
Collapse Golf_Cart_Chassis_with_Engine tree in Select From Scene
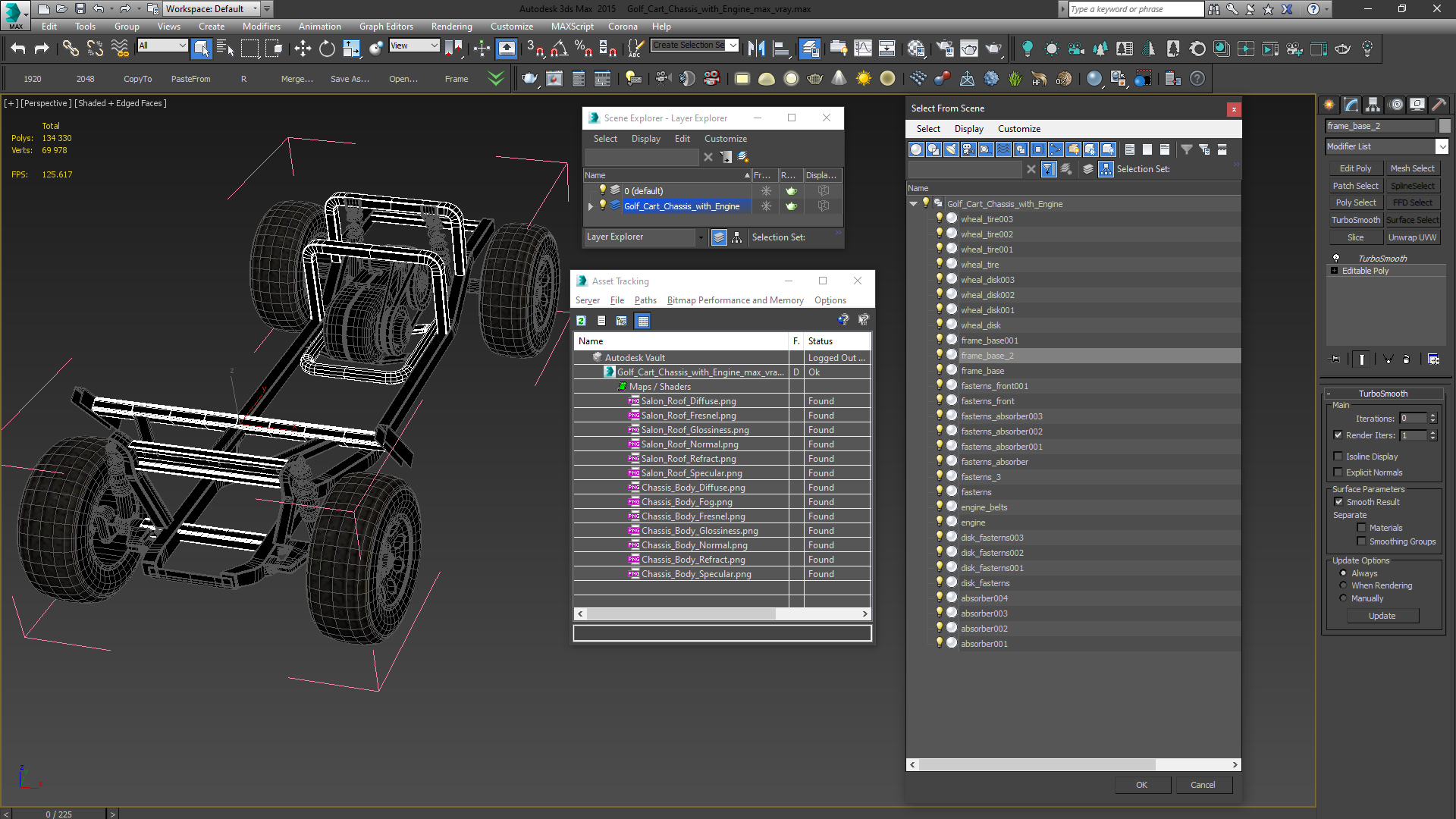[x=913, y=203]
